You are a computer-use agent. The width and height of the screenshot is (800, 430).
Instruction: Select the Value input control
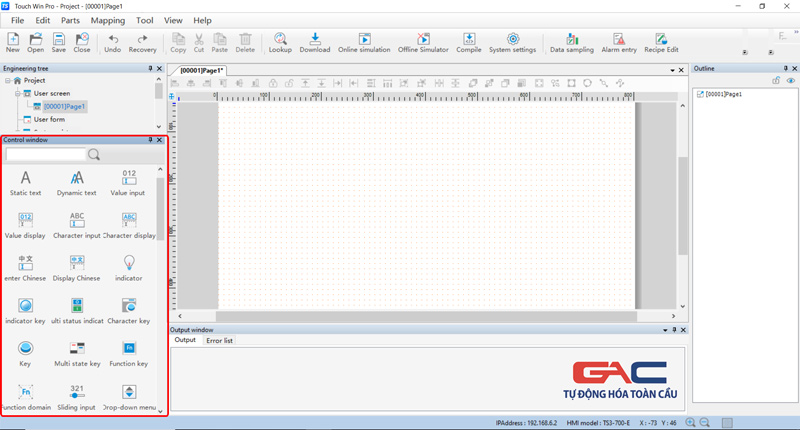pos(128,184)
